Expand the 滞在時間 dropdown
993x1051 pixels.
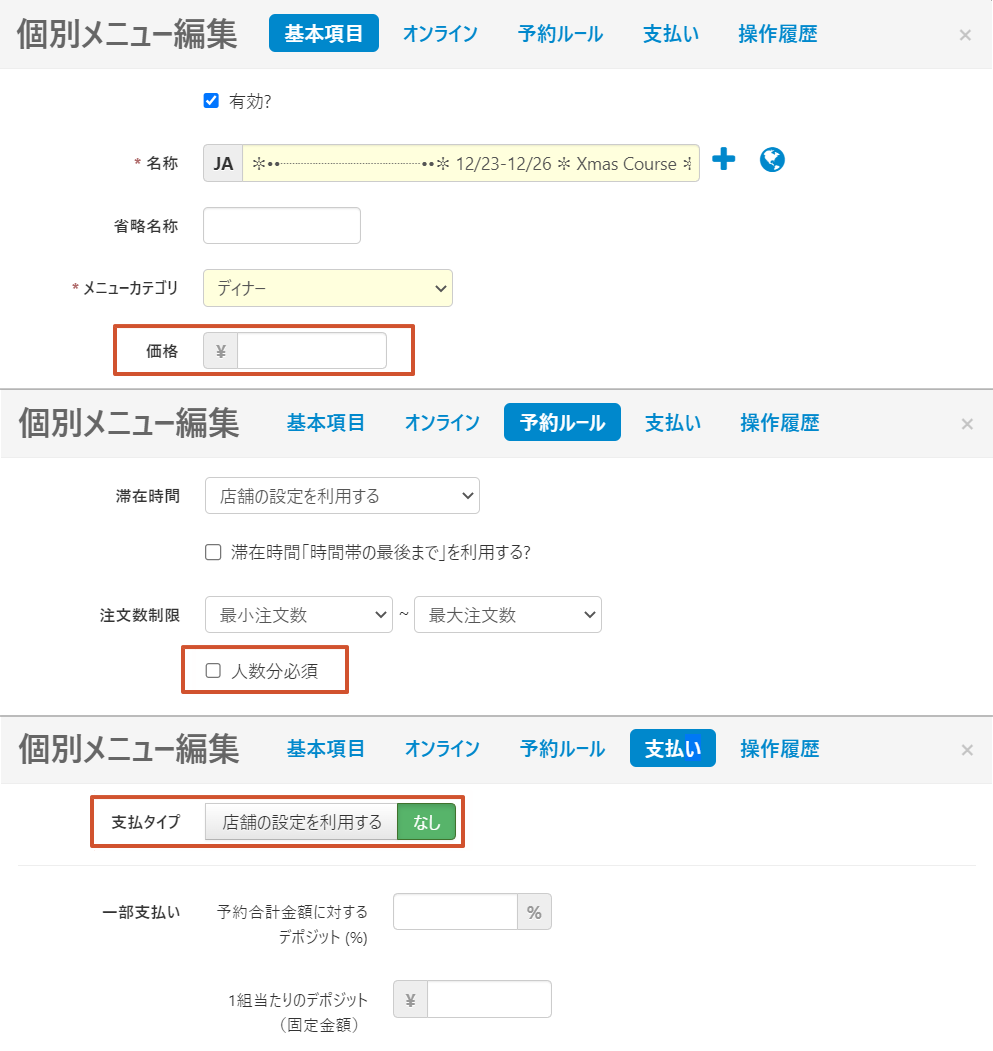[342, 495]
